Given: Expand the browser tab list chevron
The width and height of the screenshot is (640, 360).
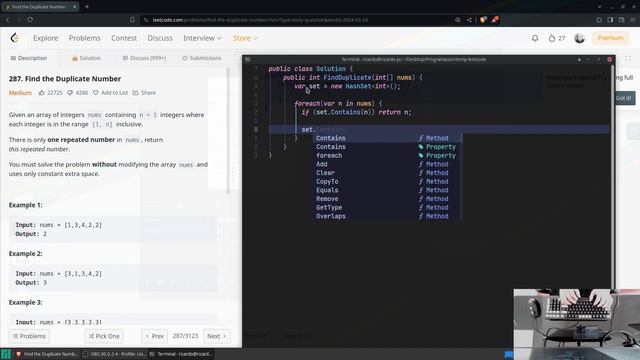Looking at the screenshot, I should tap(599, 7).
